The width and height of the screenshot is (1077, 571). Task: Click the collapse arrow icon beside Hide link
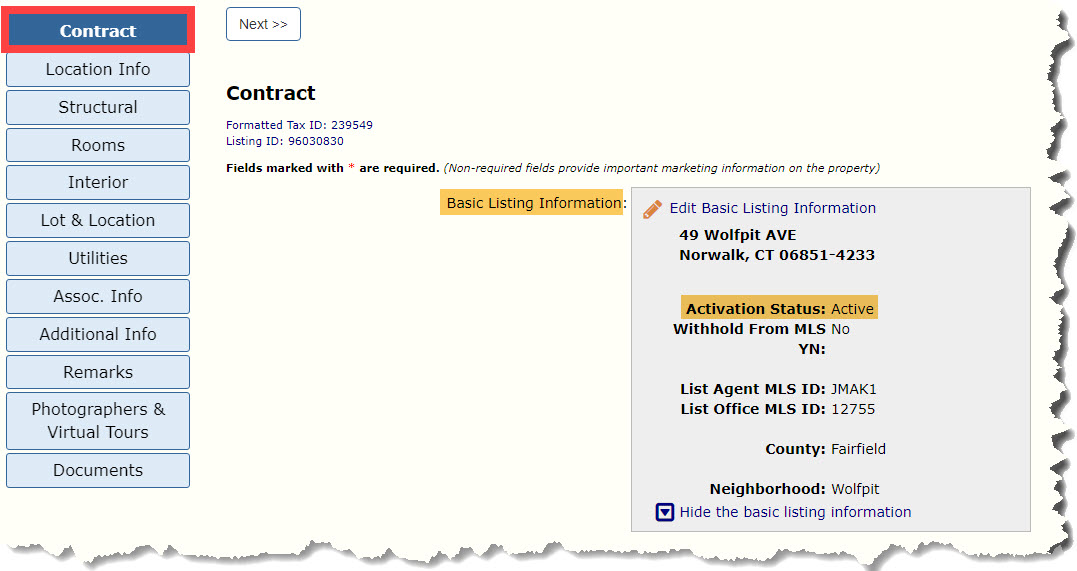[665, 513]
